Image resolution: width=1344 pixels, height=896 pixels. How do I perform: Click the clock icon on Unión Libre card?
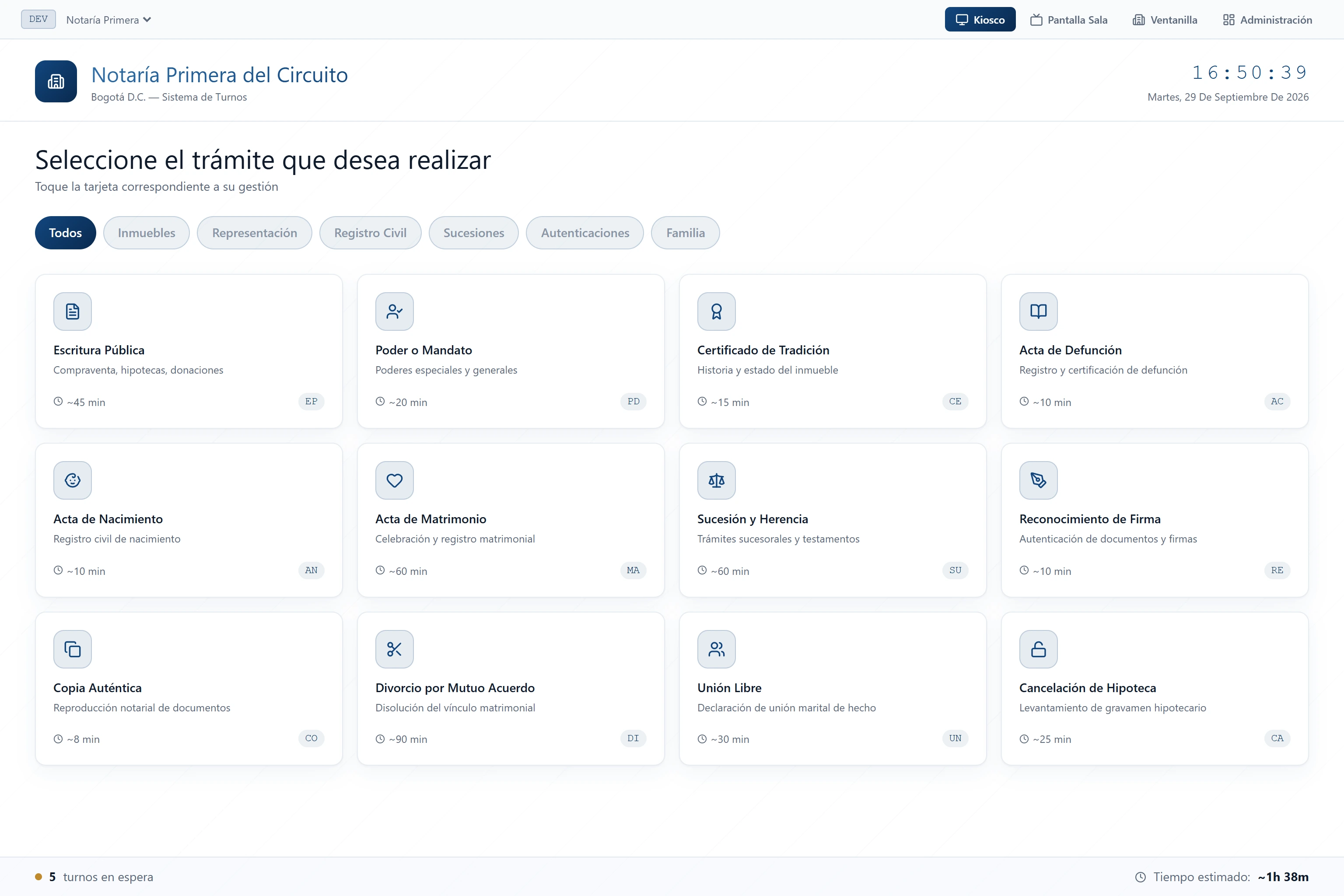[x=702, y=739]
